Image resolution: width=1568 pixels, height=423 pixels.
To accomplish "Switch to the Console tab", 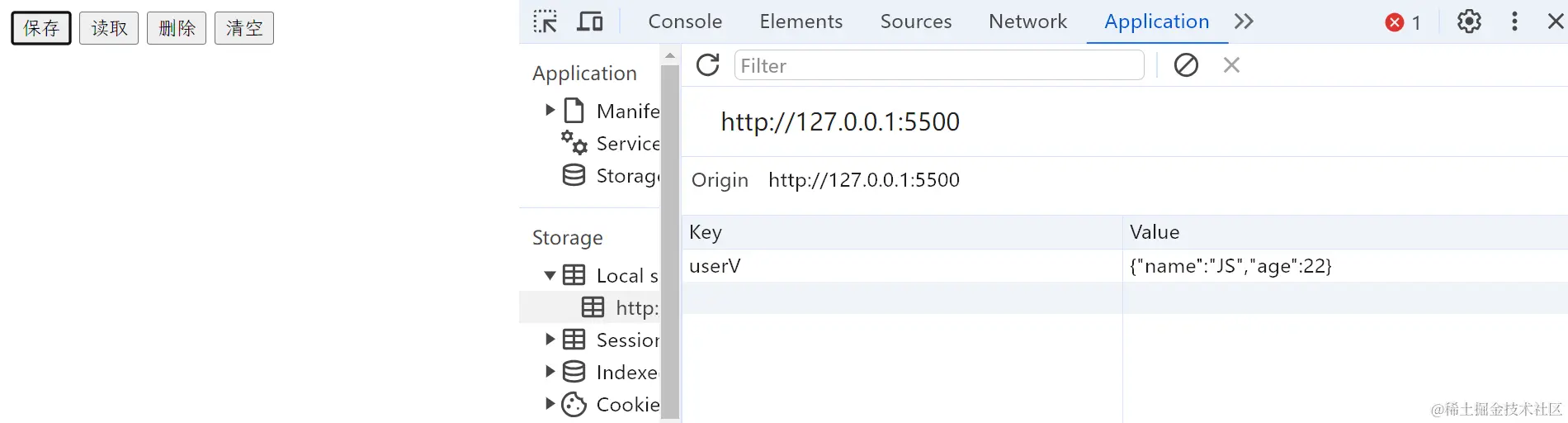I will [685, 21].
